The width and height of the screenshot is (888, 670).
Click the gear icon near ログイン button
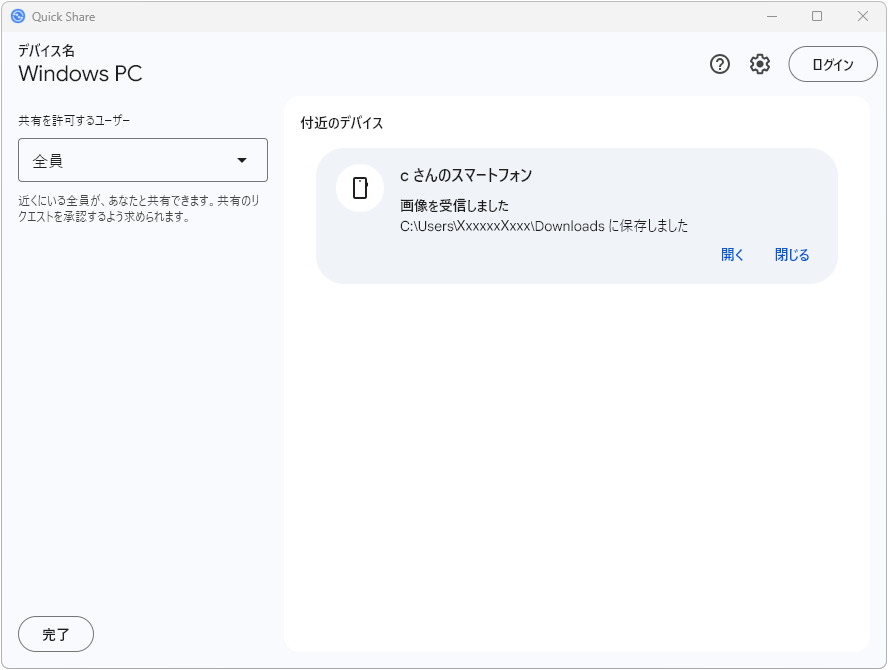pos(760,64)
